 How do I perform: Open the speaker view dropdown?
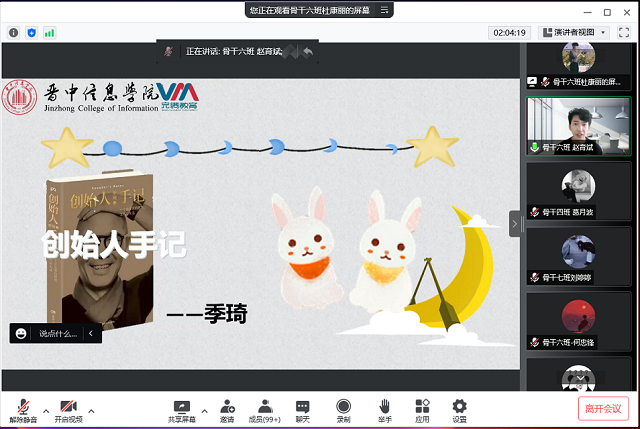[x=574, y=32]
